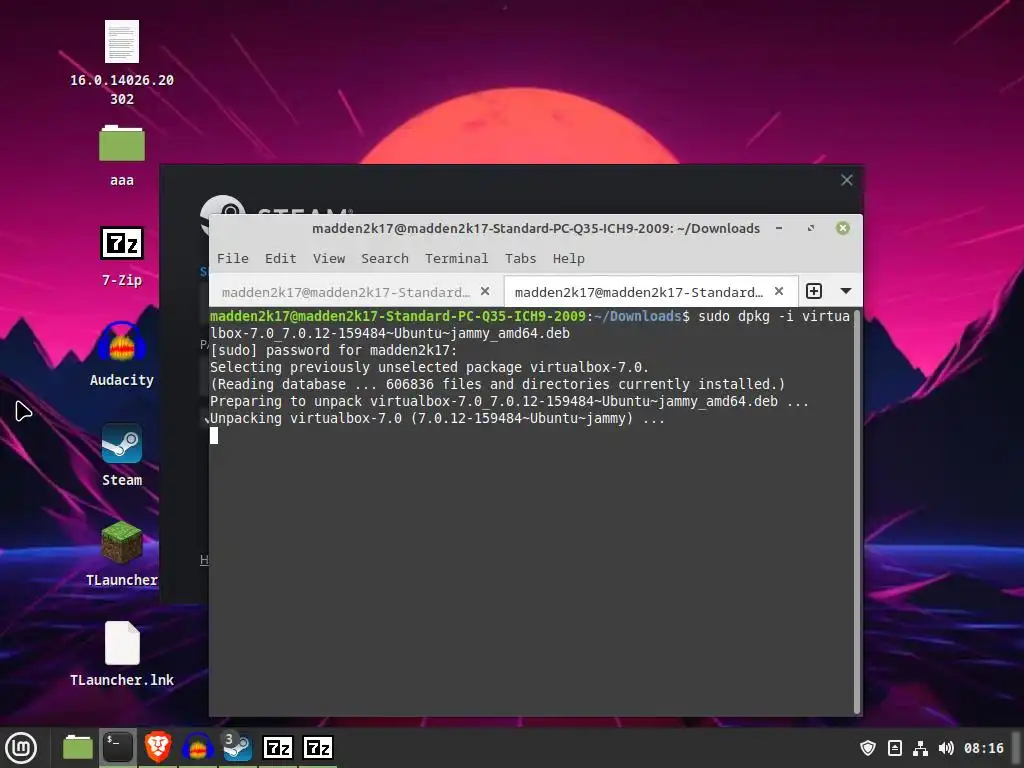Click the 'Preparing to unpack virtualbox' line
Viewport: 1024px width, 768px height.
[x=509, y=402]
